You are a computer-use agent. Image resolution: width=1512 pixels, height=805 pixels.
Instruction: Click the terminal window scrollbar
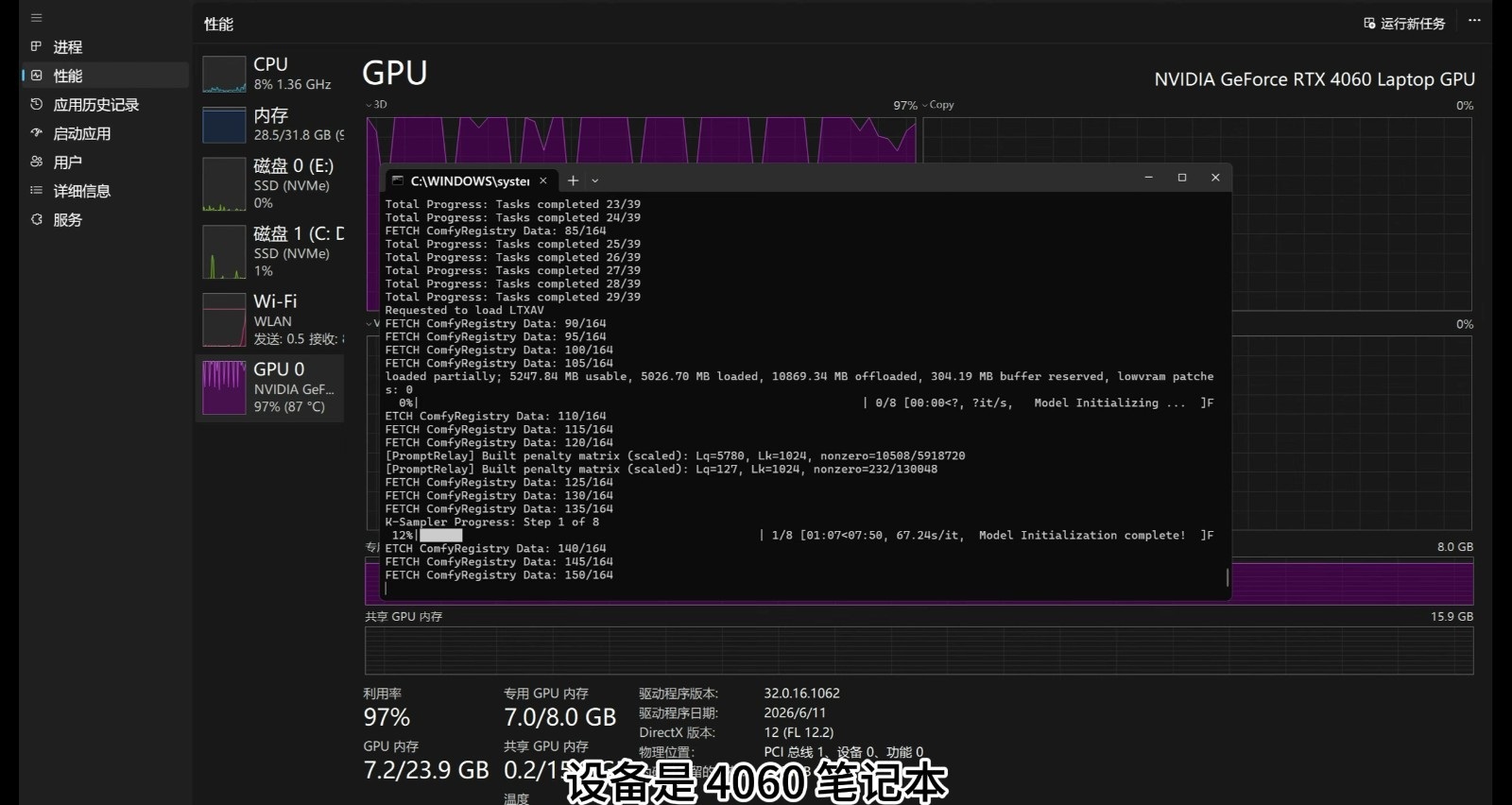click(x=1228, y=576)
